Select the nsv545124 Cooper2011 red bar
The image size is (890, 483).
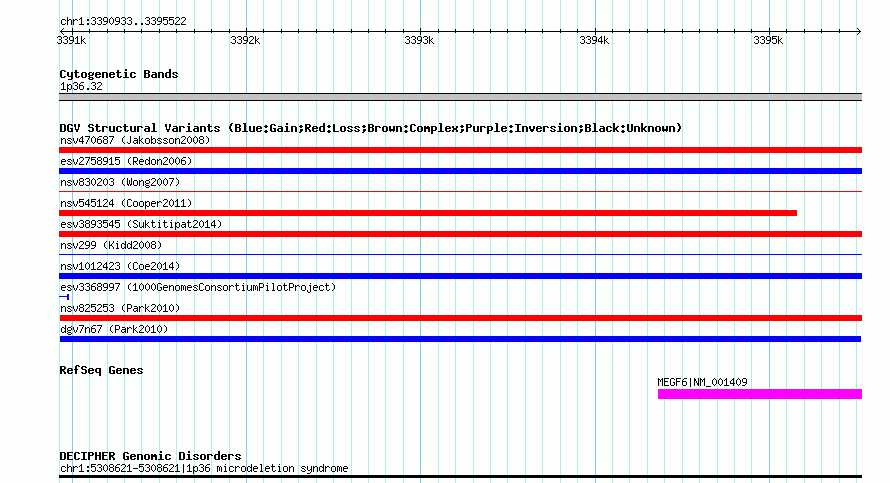(428, 213)
